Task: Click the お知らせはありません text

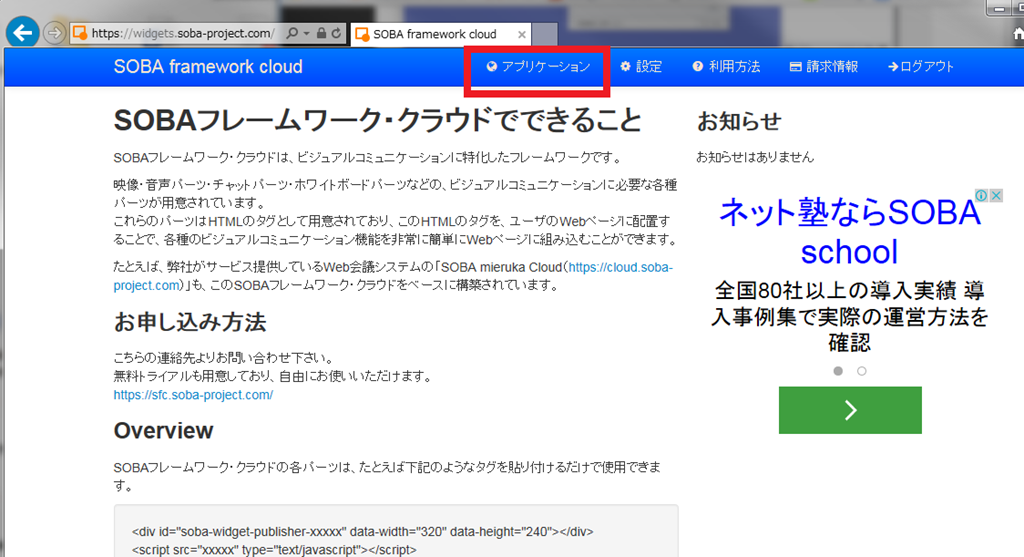Action: [755, 157]
